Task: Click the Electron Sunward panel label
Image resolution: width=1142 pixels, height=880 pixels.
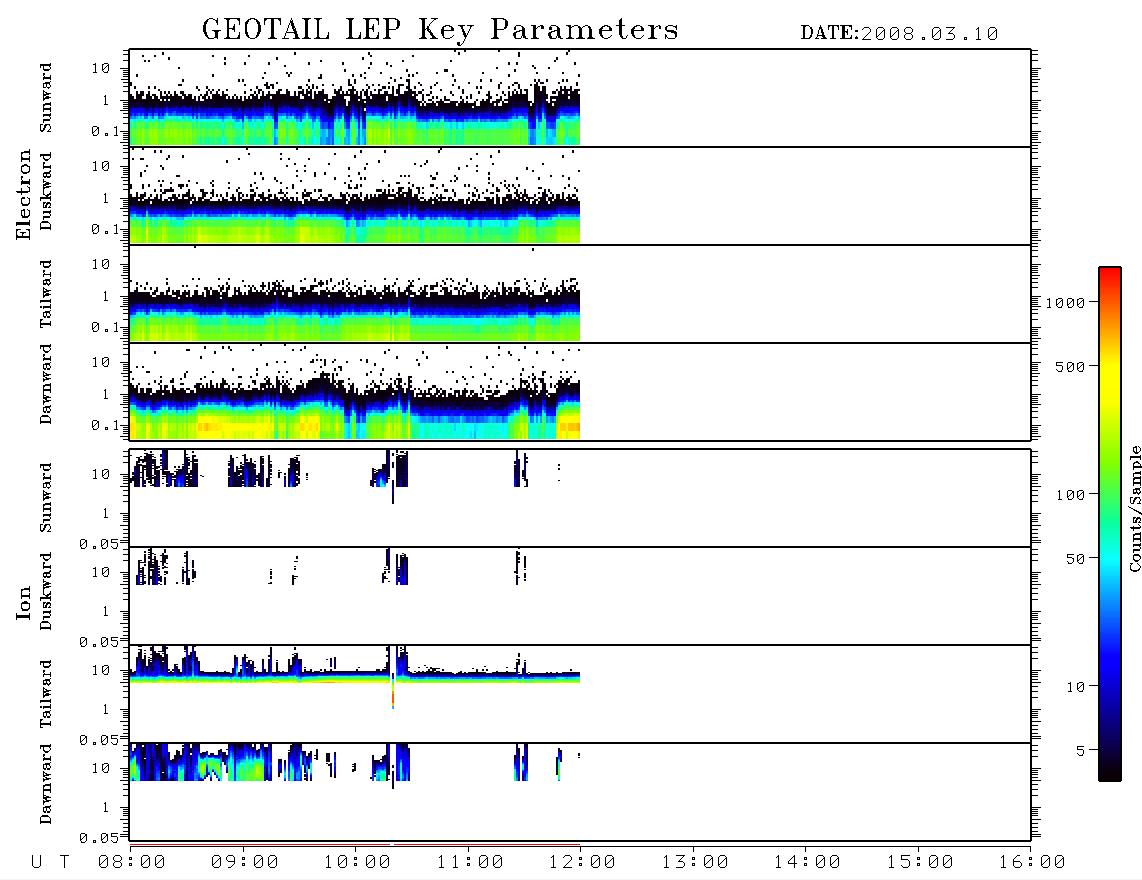Action: [x=46, y=98]
